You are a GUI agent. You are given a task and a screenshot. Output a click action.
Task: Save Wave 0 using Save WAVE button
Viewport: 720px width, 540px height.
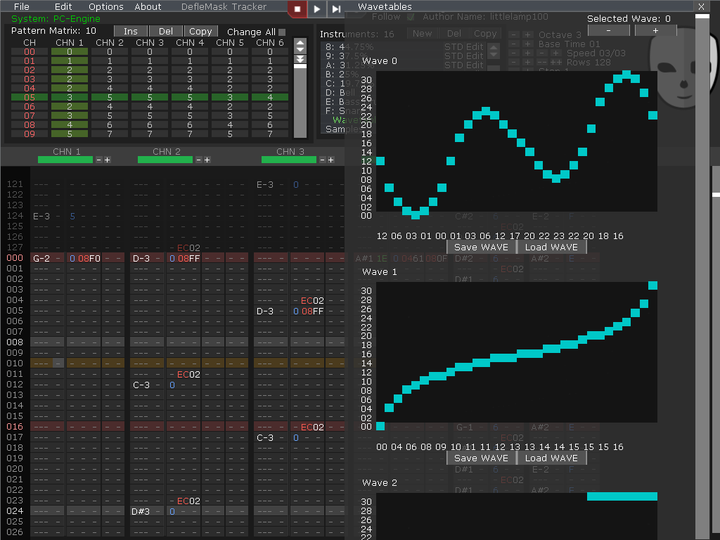(480, 247)
